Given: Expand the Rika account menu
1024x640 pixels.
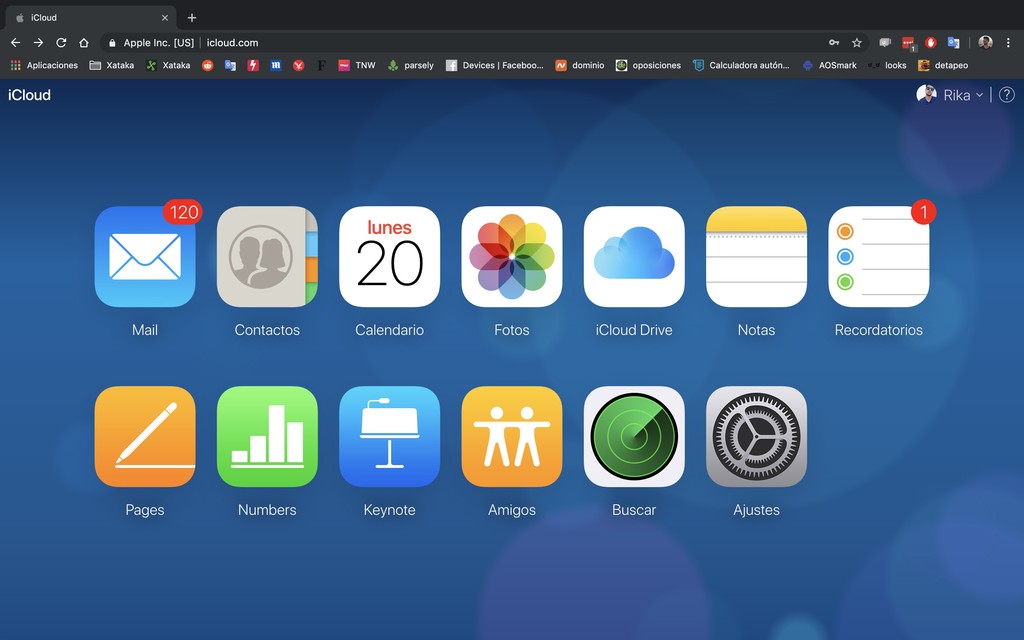Looking at the screenshot, I should pyautogui.click(x=957, y=95).
